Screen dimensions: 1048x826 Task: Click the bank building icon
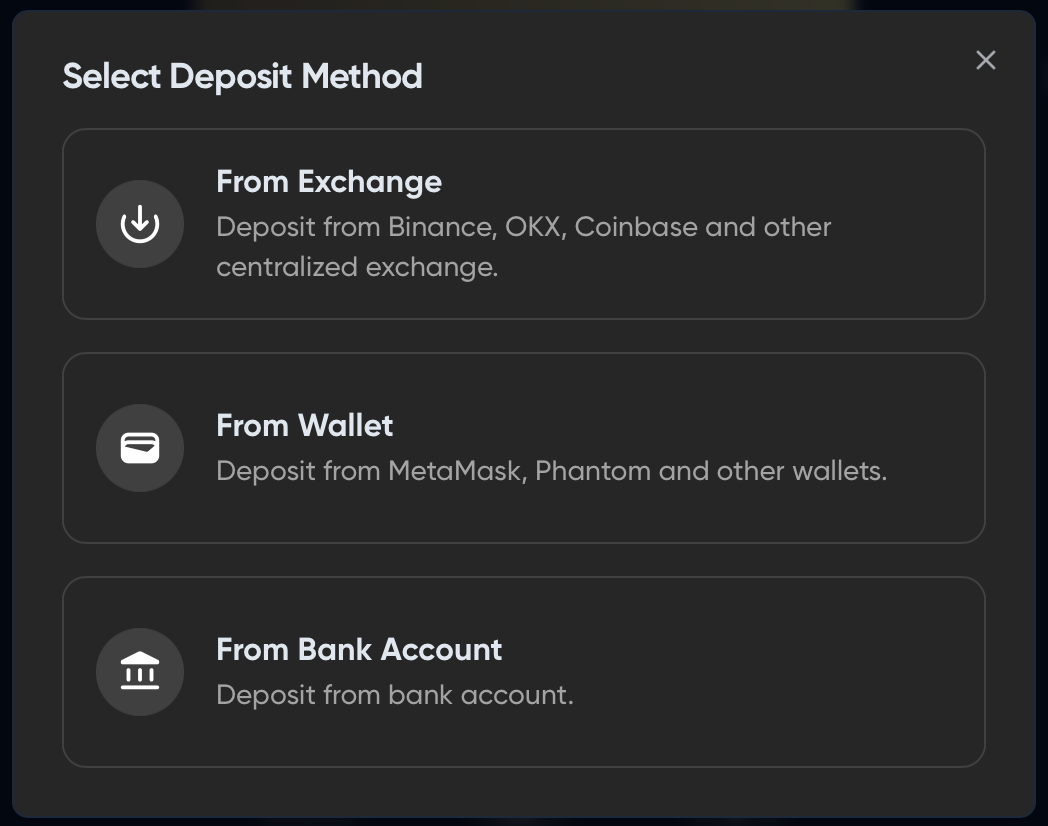click(140, 672)
